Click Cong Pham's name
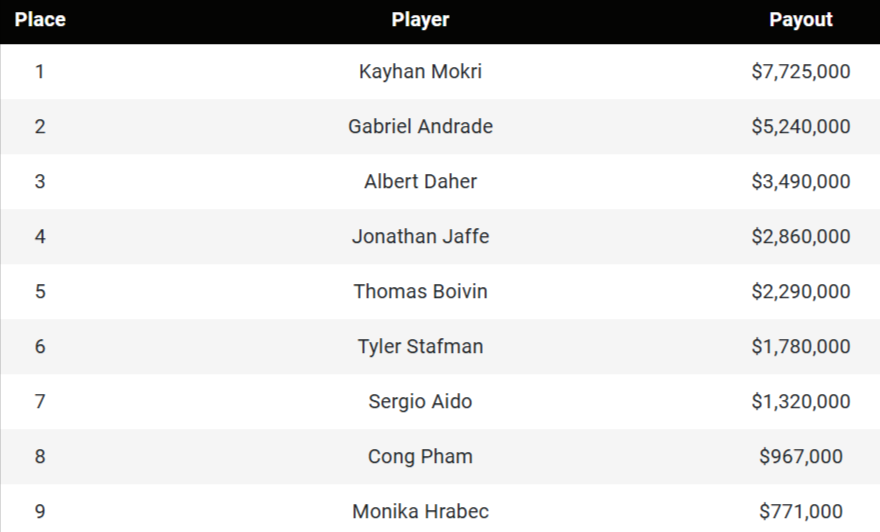 [x=420, y=457]
